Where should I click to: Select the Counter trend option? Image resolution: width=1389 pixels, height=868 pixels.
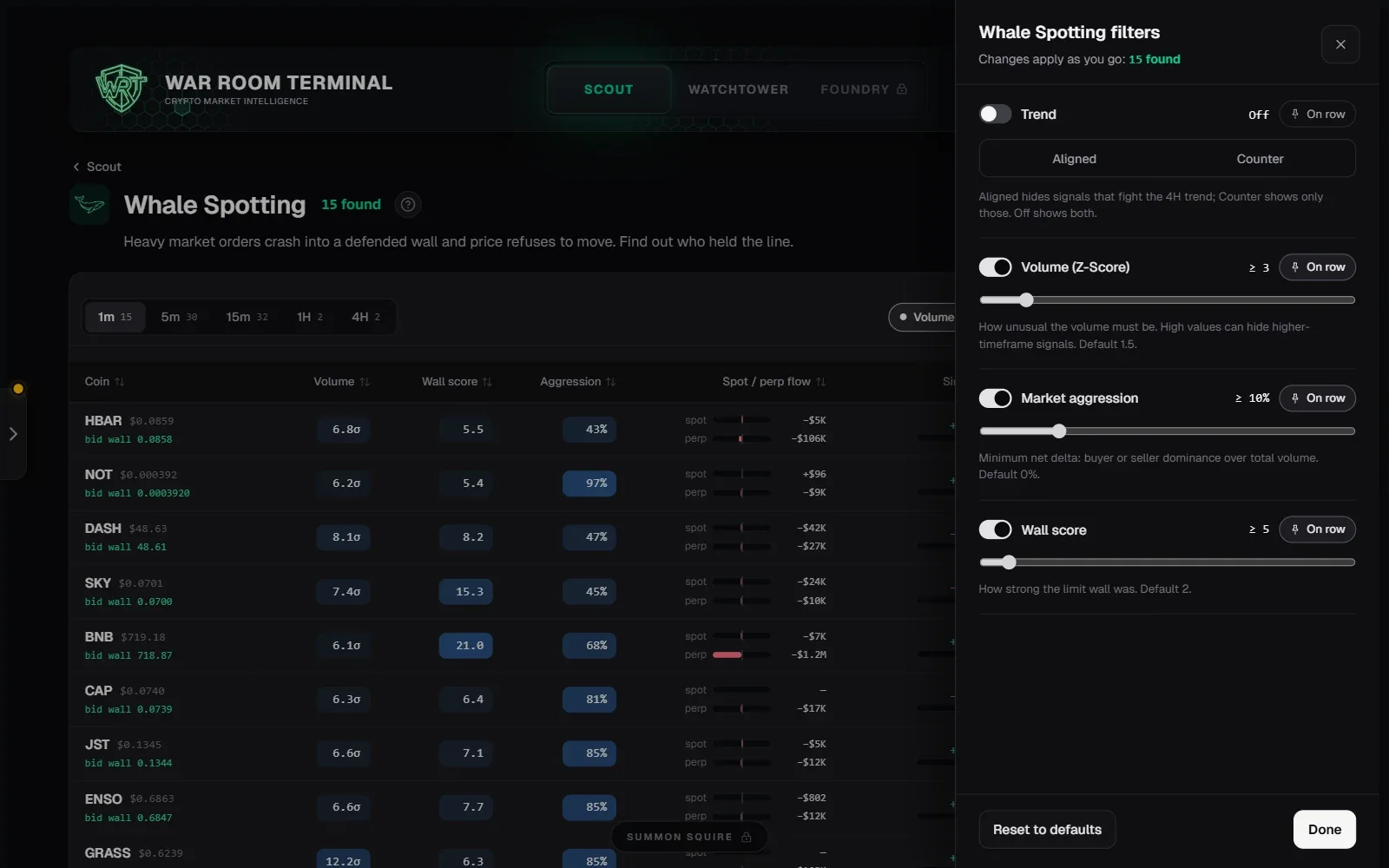(x=1260, y=159)
